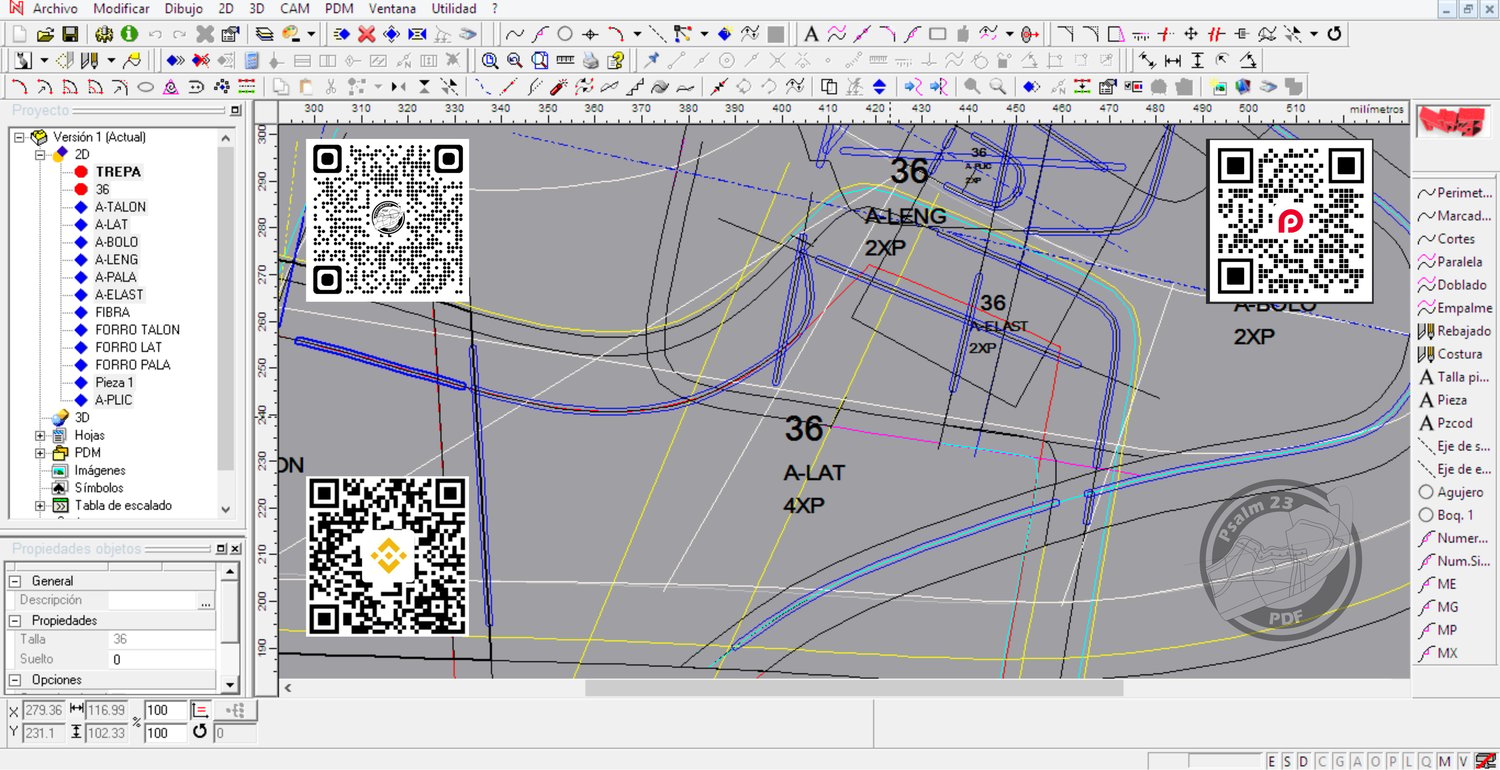The image size is (1500, 770).
Task: Select A-ELAST piece in project tree
Action: click(x=119, y=294)
